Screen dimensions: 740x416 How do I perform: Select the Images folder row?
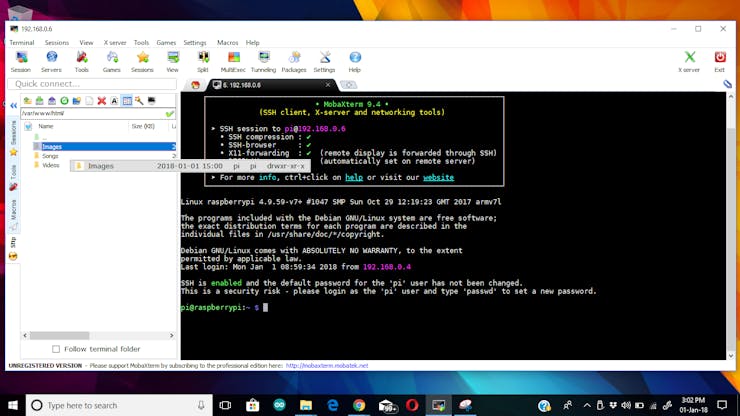coord(98,147)
